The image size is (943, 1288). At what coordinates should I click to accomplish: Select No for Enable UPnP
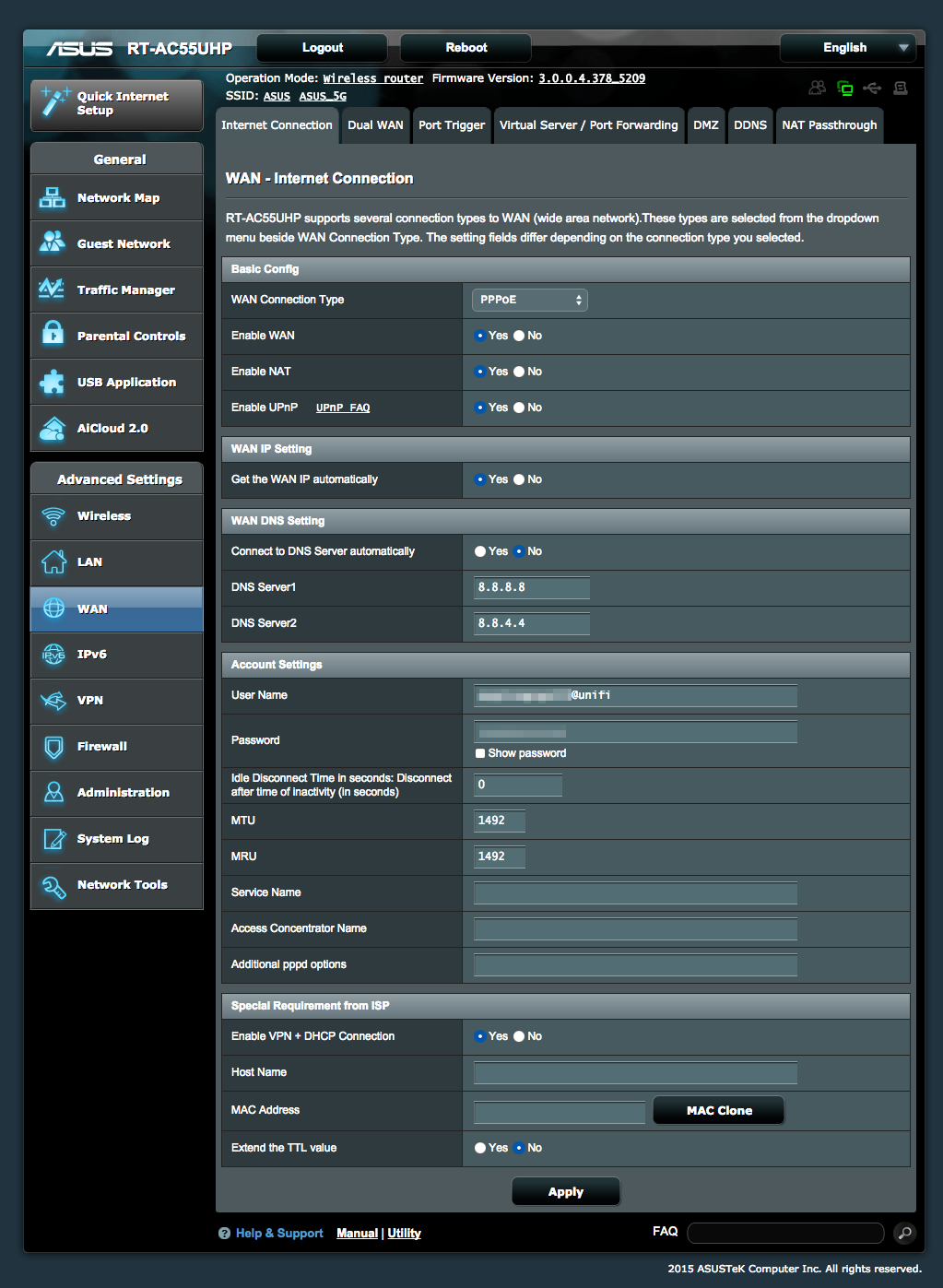519,408
